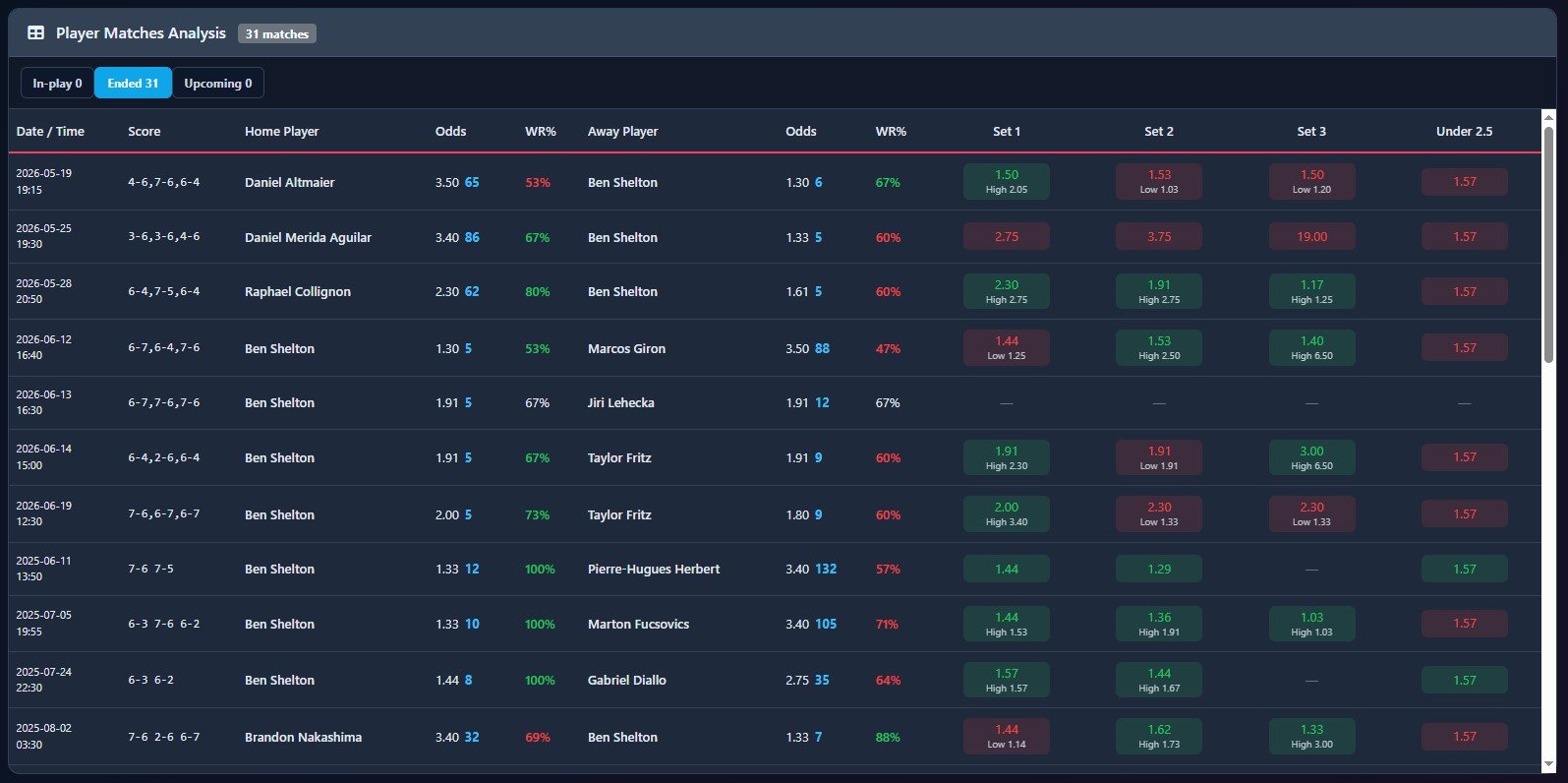Viewport: 1568px width, 783px height.
Task: Click the 3-6,3-6,4-6 score cell
Action: pos(164,237)
